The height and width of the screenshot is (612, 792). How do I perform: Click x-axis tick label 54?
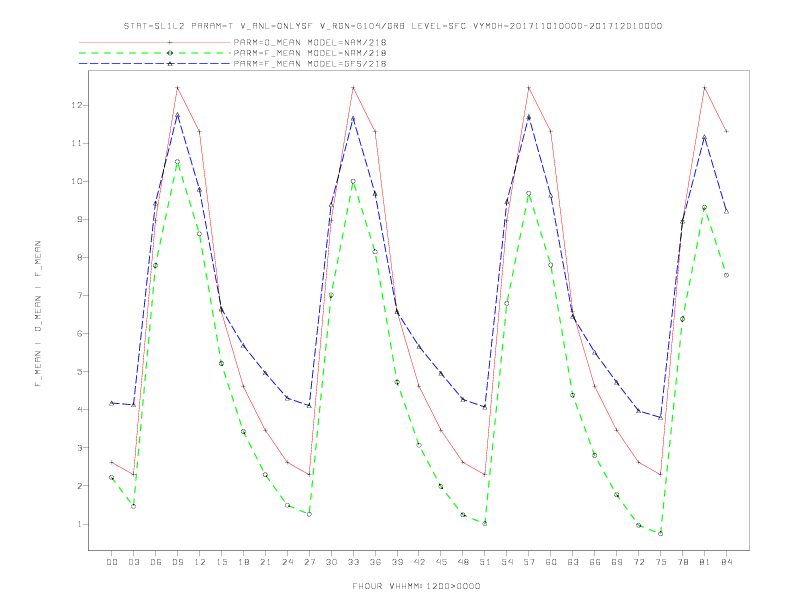(507, 562)
